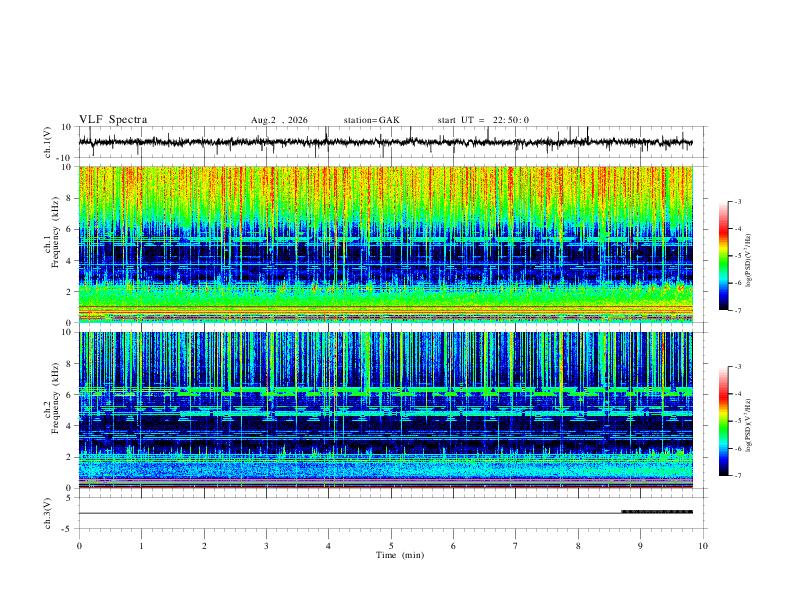Click the ch.2 spectrogram green band near 6 kHz

coord(385,391)
